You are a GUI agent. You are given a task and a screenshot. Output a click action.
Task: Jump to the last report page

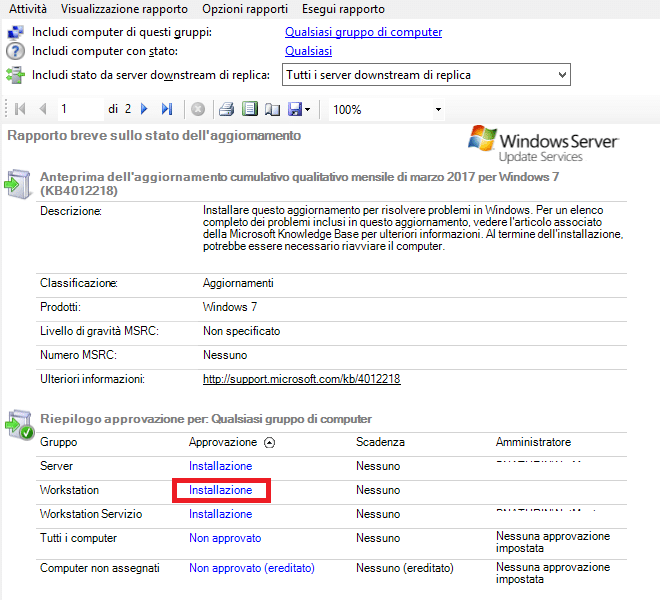pos(167,109)
